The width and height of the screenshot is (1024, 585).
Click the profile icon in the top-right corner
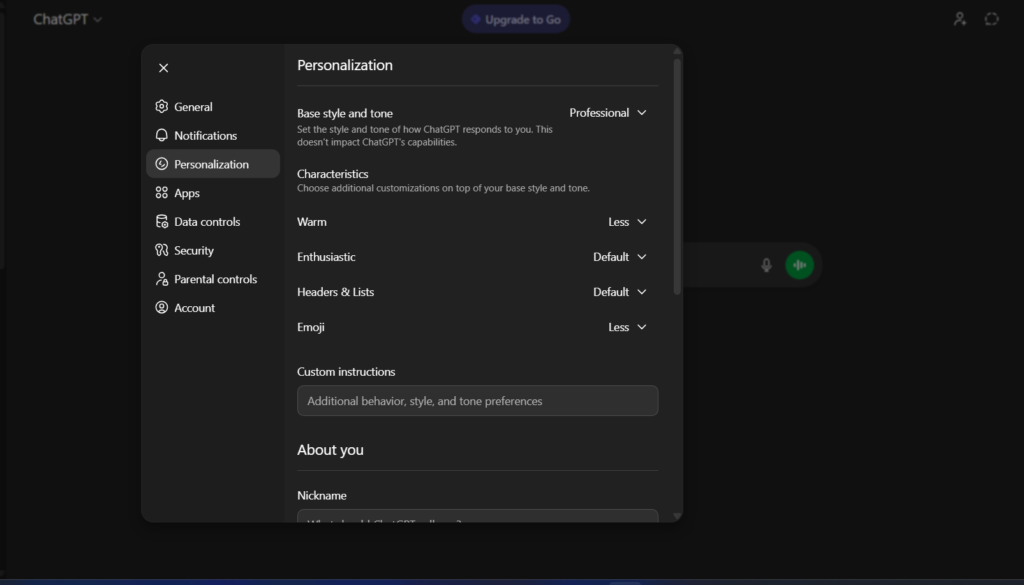(960, 18)
